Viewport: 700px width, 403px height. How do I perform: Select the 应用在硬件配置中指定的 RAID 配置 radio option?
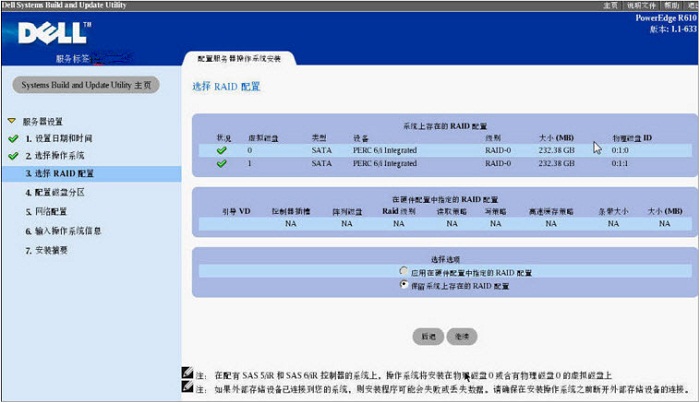pyautogui.click(x=404, y=271)
